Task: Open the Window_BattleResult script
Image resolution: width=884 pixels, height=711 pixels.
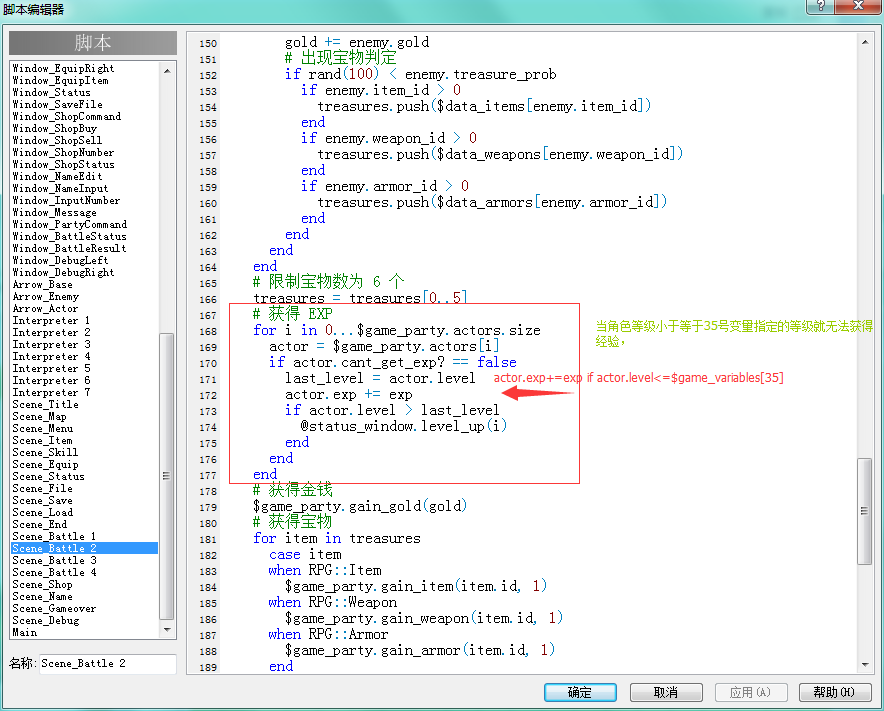Action: click(x=69, y=248)
